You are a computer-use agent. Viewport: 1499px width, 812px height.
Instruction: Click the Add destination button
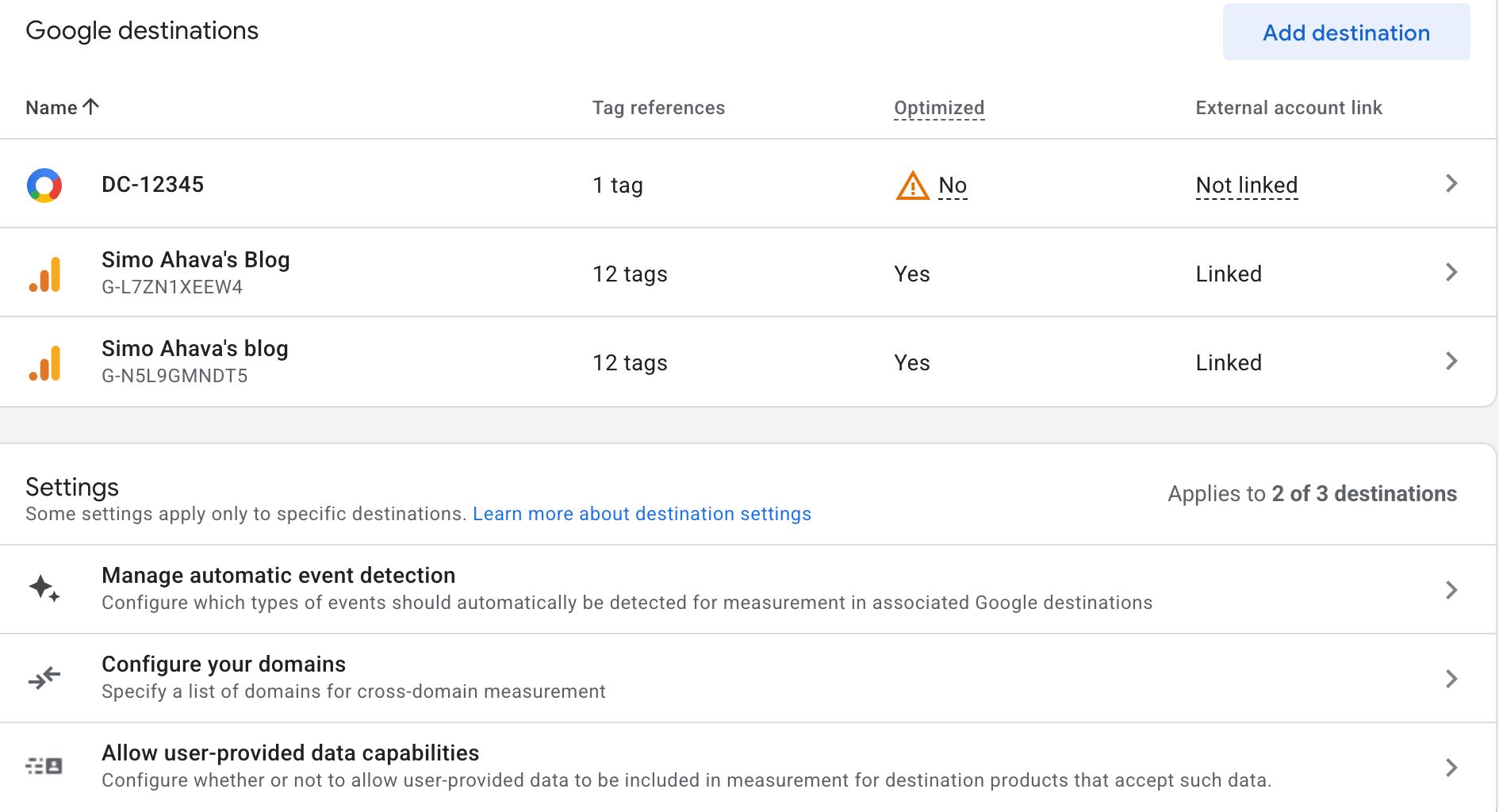(1346, 33)
